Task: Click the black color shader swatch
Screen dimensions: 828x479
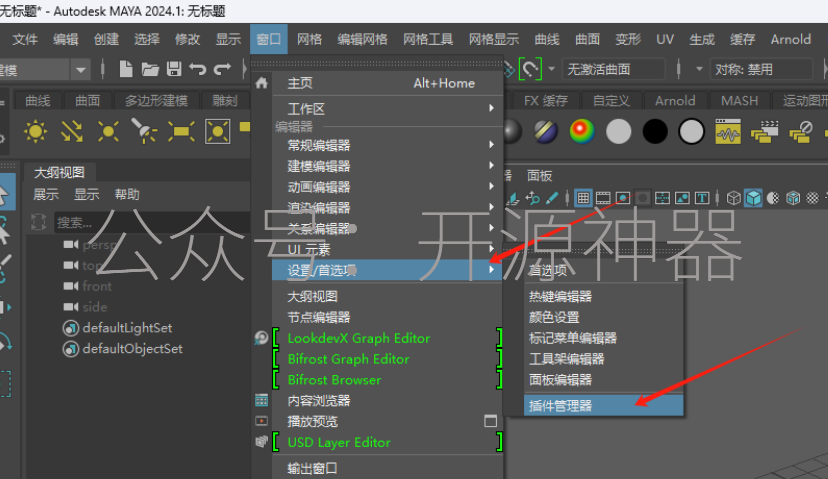Action: 655,131
